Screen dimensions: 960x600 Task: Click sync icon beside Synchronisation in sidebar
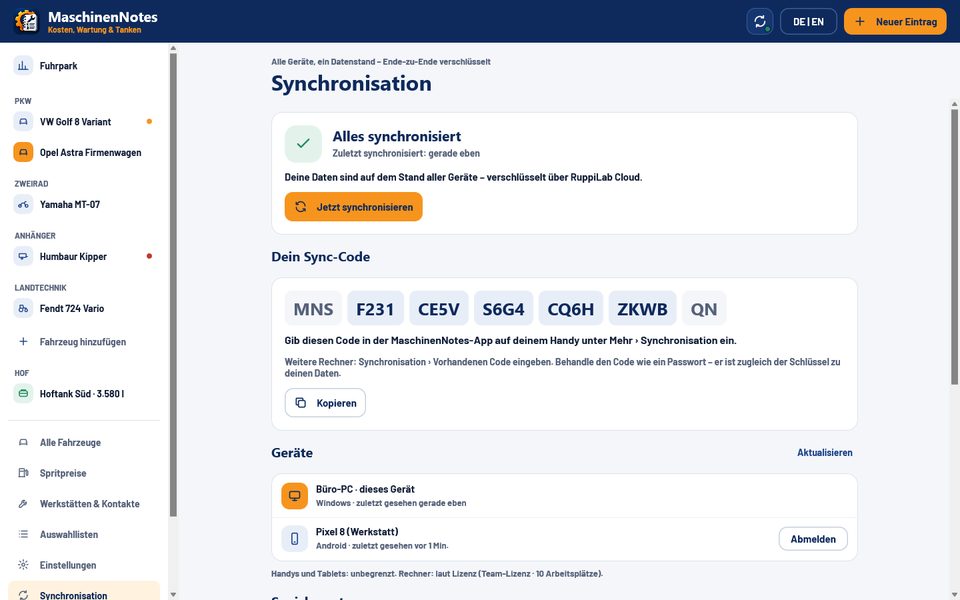[x=23, y=595]
